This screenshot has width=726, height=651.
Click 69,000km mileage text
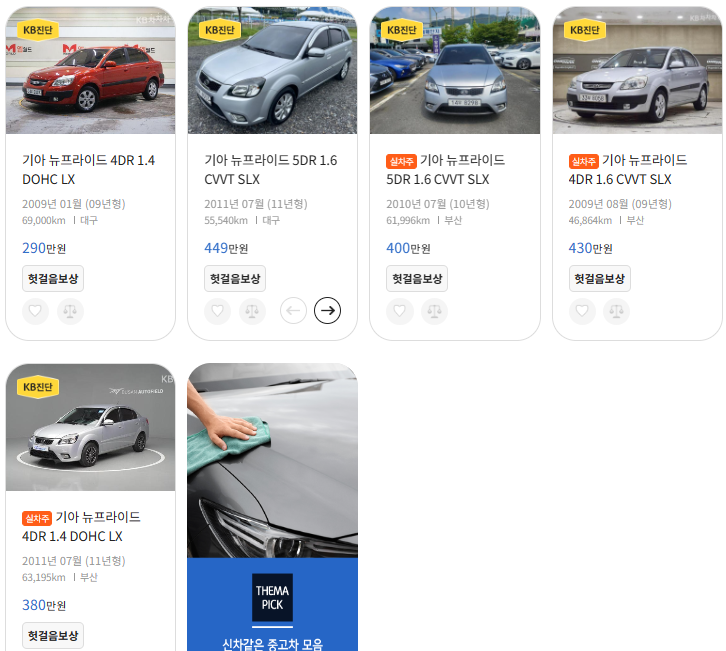(44, 220)
